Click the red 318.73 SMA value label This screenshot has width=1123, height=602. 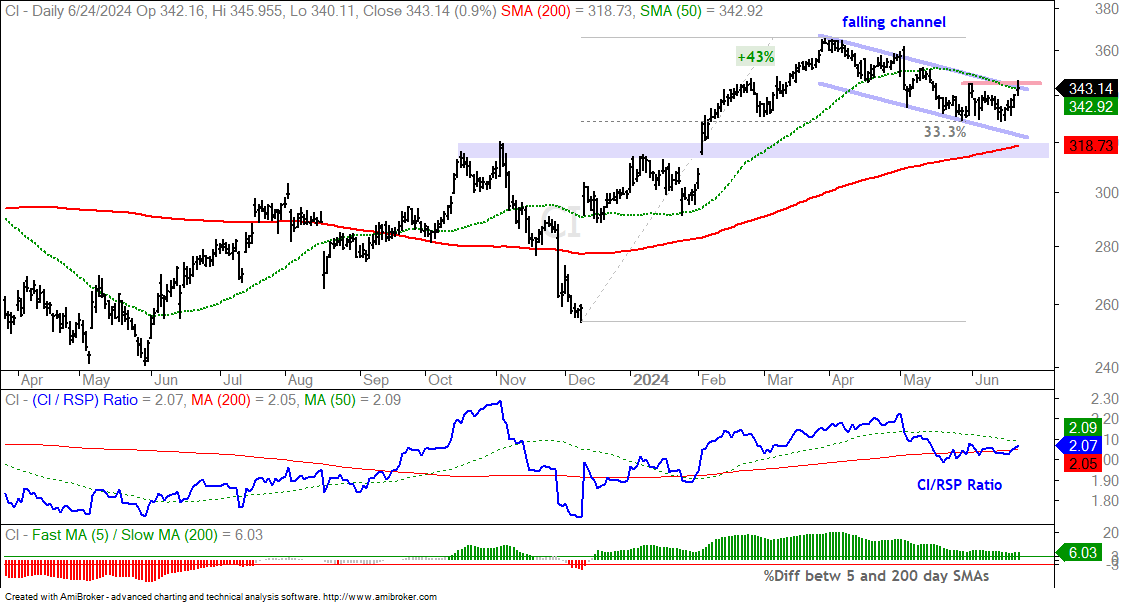point(1090,145)
